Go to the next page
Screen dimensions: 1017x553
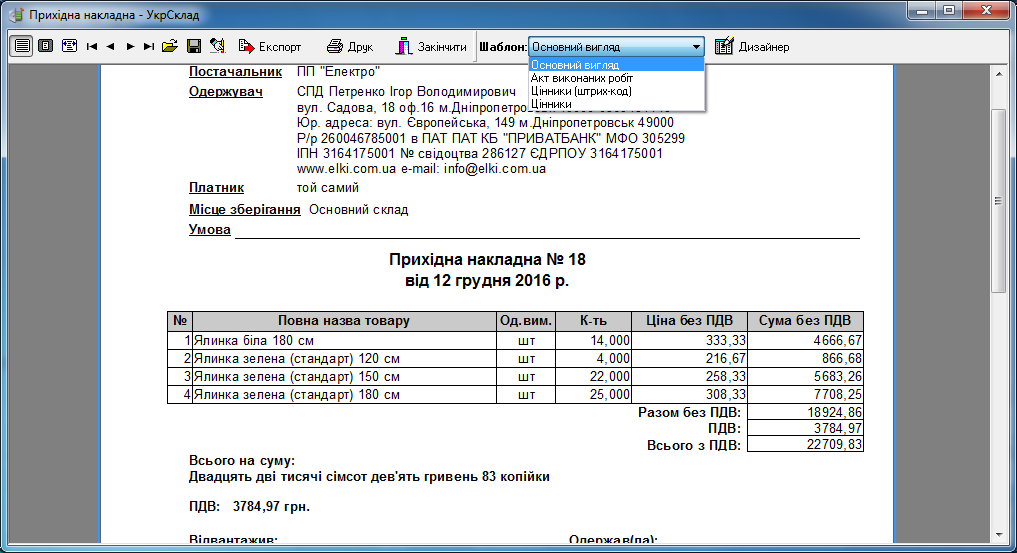(x=130, y=46)
